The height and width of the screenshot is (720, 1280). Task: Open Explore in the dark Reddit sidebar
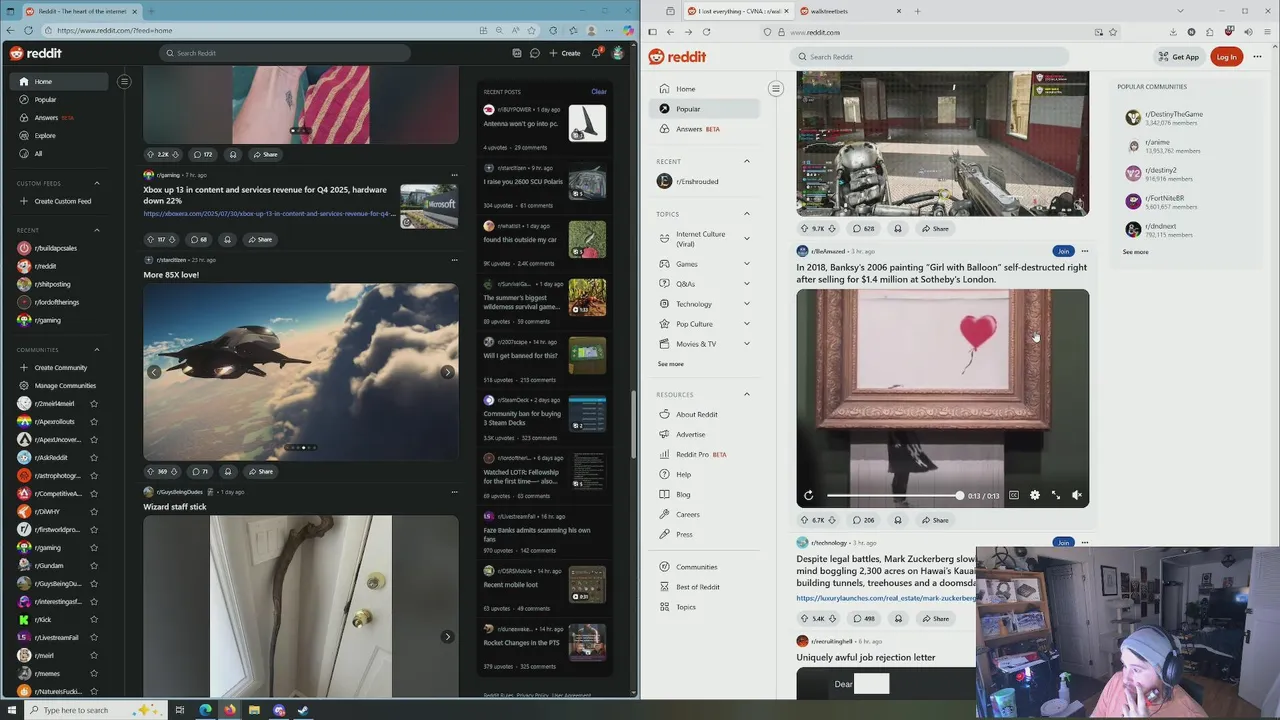[58, 135]
